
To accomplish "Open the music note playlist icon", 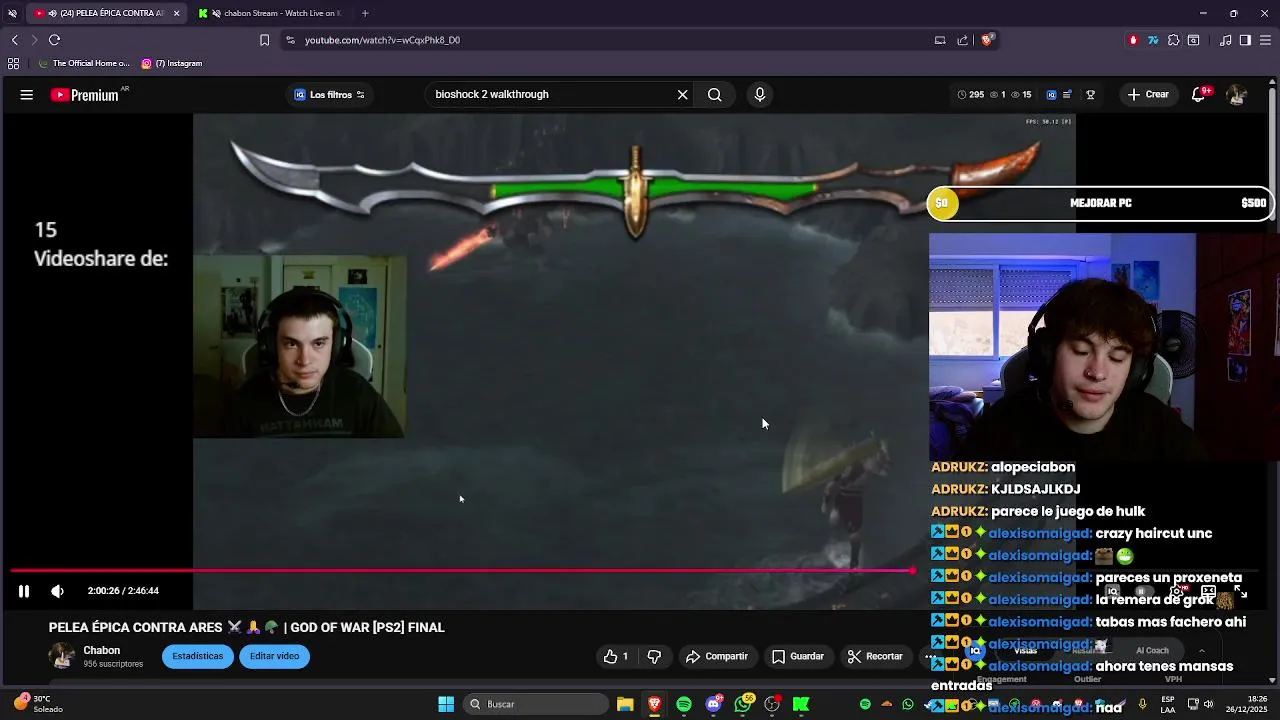I will coord(1226,40).
